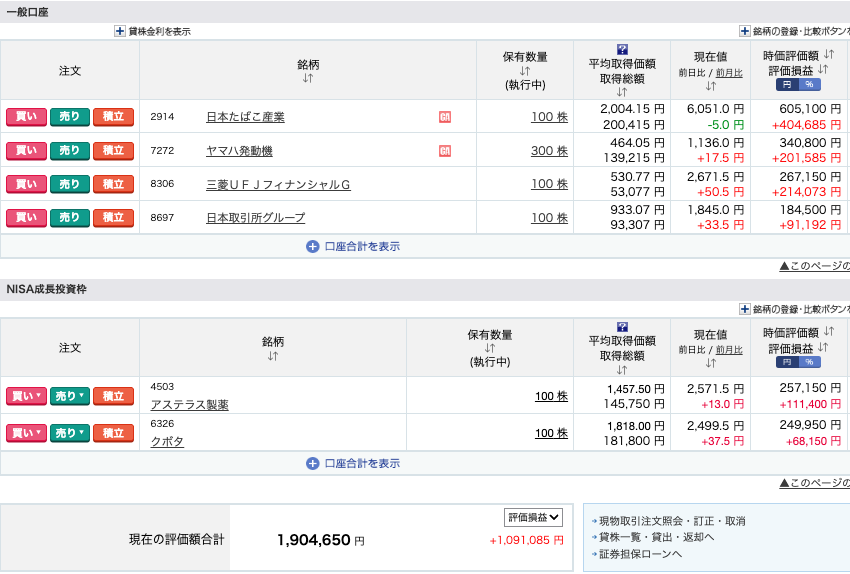Screen dimensions: 850x574
Task: Sort 一般口座 table by 現在値 arrows
Action: coord(711,85)
